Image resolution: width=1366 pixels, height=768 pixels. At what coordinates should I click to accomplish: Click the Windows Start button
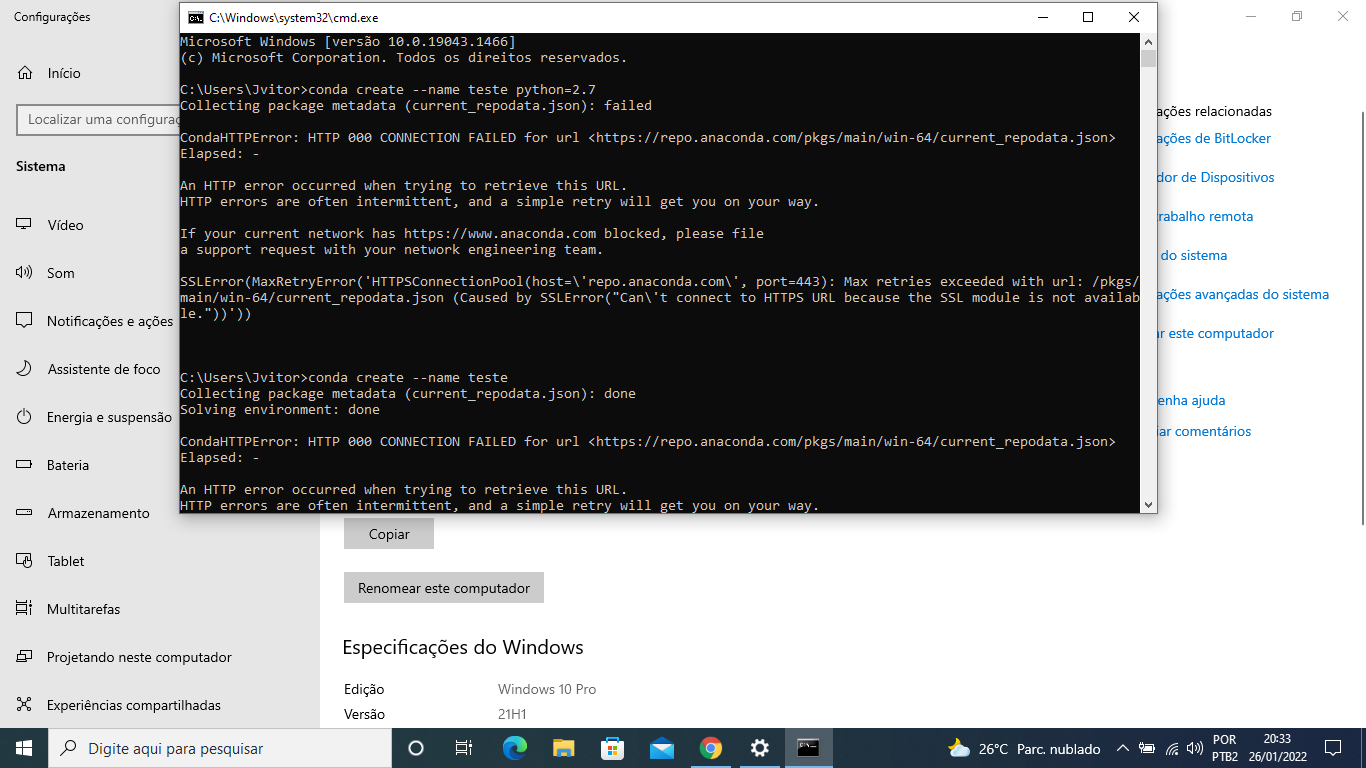point(24,748)
